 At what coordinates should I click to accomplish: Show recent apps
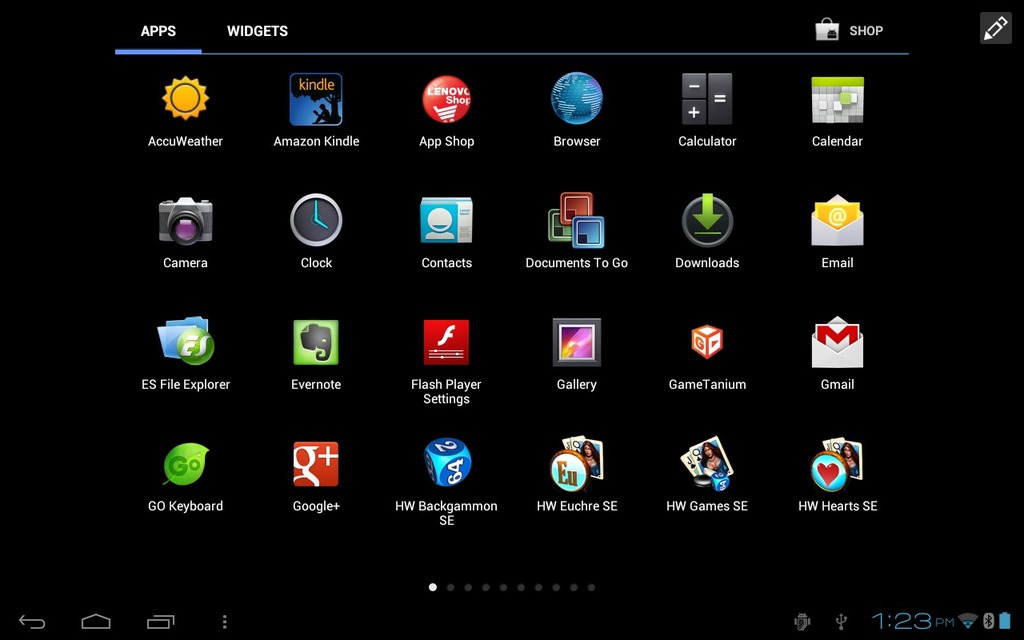tap(161, 621)
